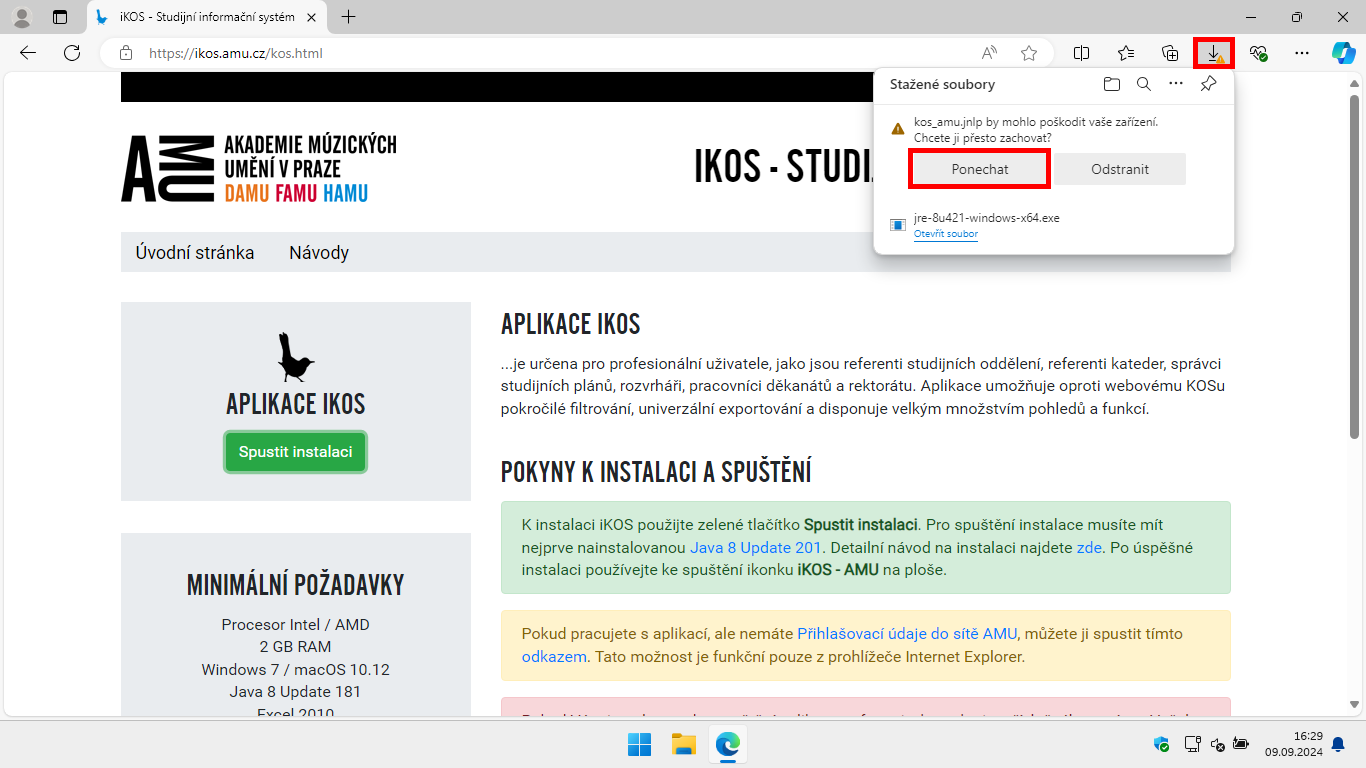1366x768 pixels.
Task: Open the Collections icon
Action: click(1170, 53)
